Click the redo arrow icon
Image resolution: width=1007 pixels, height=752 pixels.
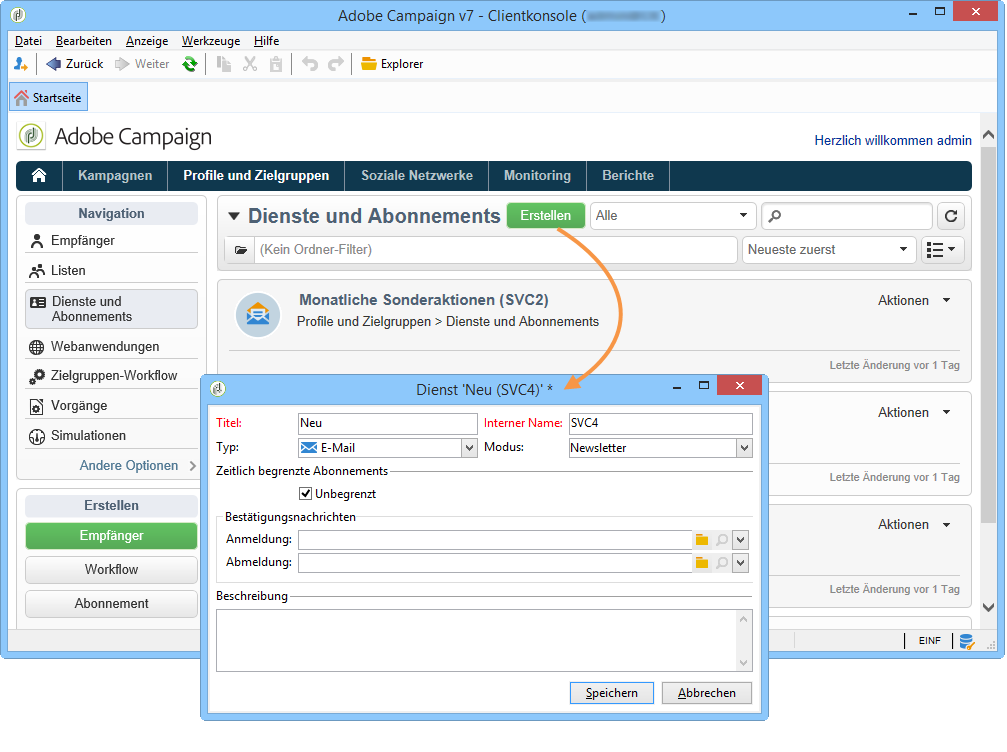(x=335, y=64)
